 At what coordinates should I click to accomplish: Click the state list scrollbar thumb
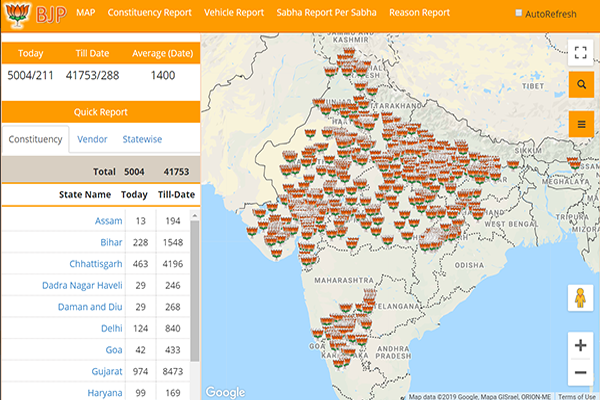coord(194,291)
